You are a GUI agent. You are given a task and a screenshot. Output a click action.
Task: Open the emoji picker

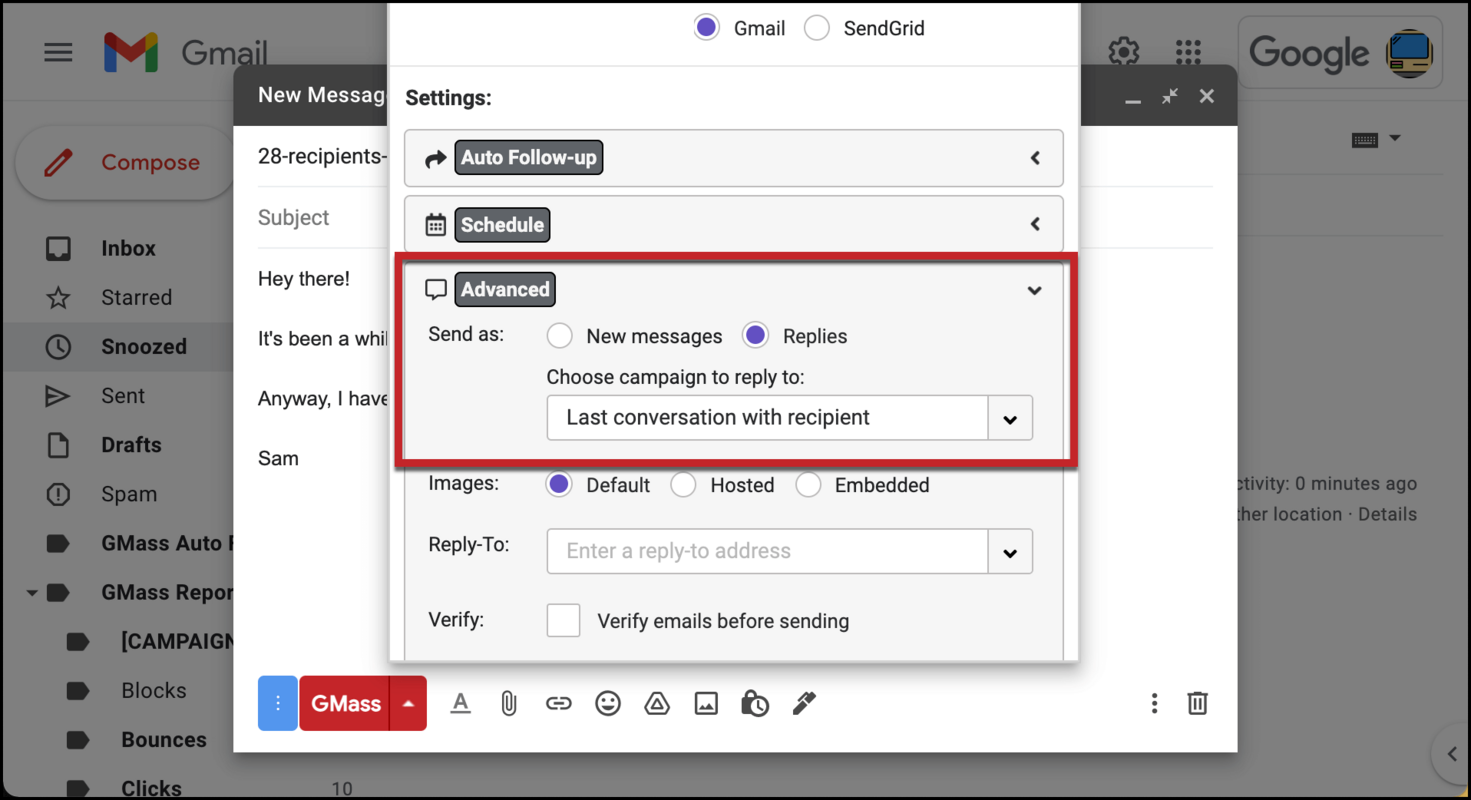click(608, 703)
